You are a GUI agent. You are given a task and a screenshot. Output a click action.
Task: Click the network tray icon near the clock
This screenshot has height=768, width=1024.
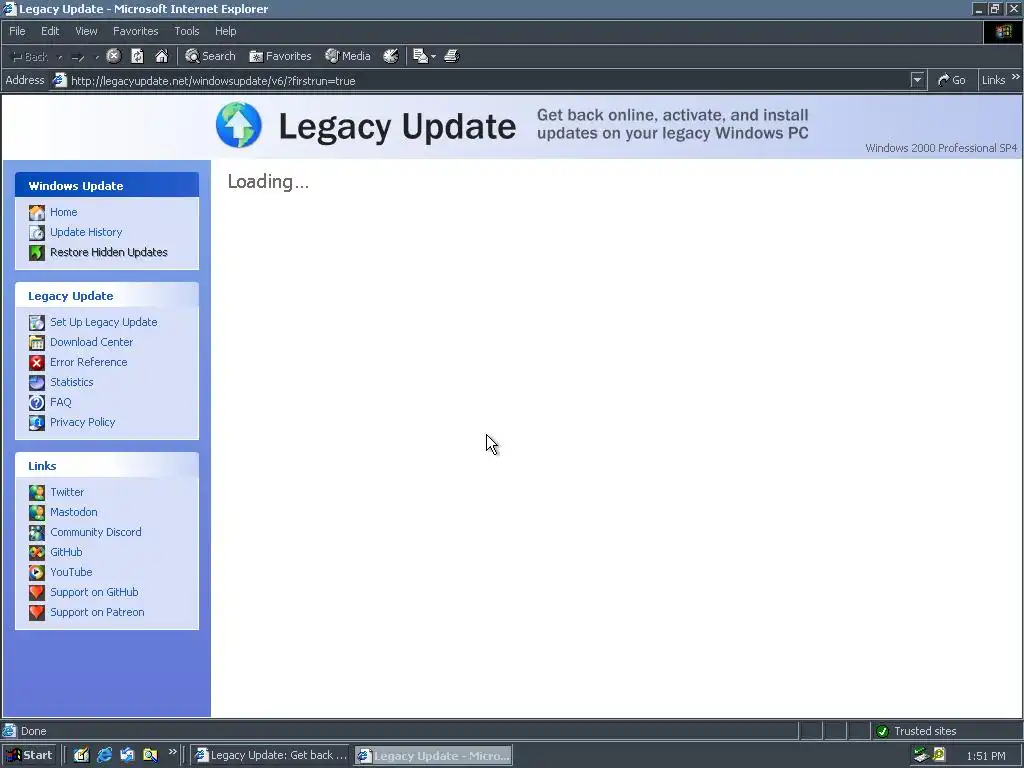[x=921, y=755]
